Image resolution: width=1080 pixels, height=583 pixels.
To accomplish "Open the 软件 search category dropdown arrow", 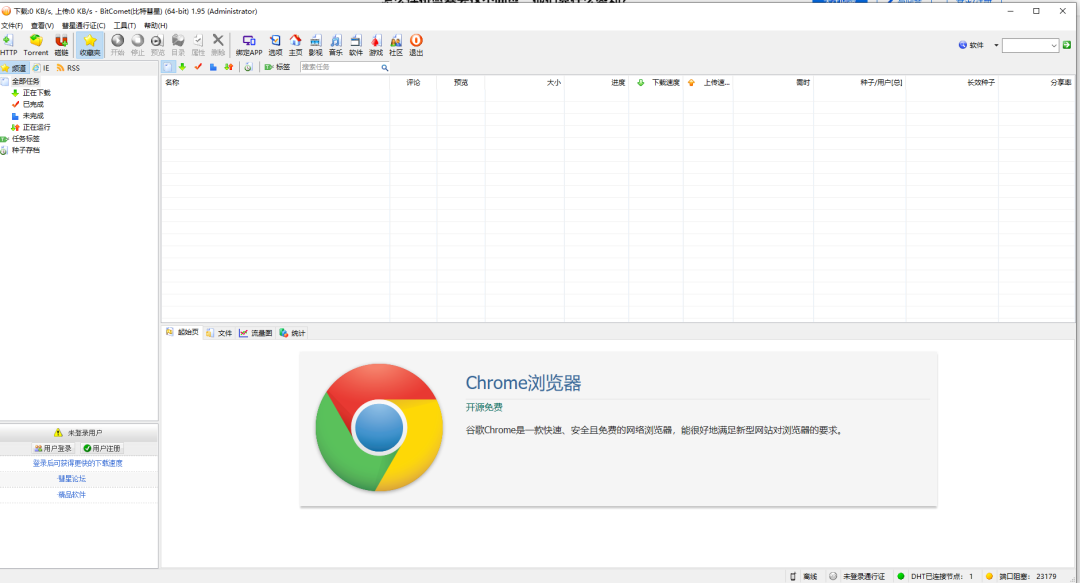I will click(x=996, y=45).
